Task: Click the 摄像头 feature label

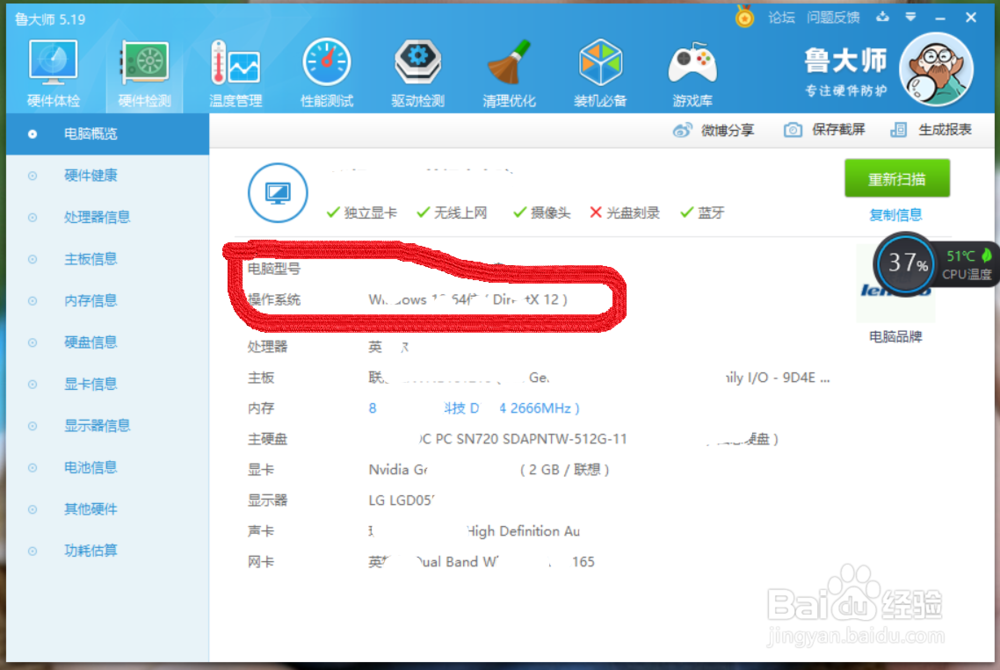Action: [x=550, y=213]
